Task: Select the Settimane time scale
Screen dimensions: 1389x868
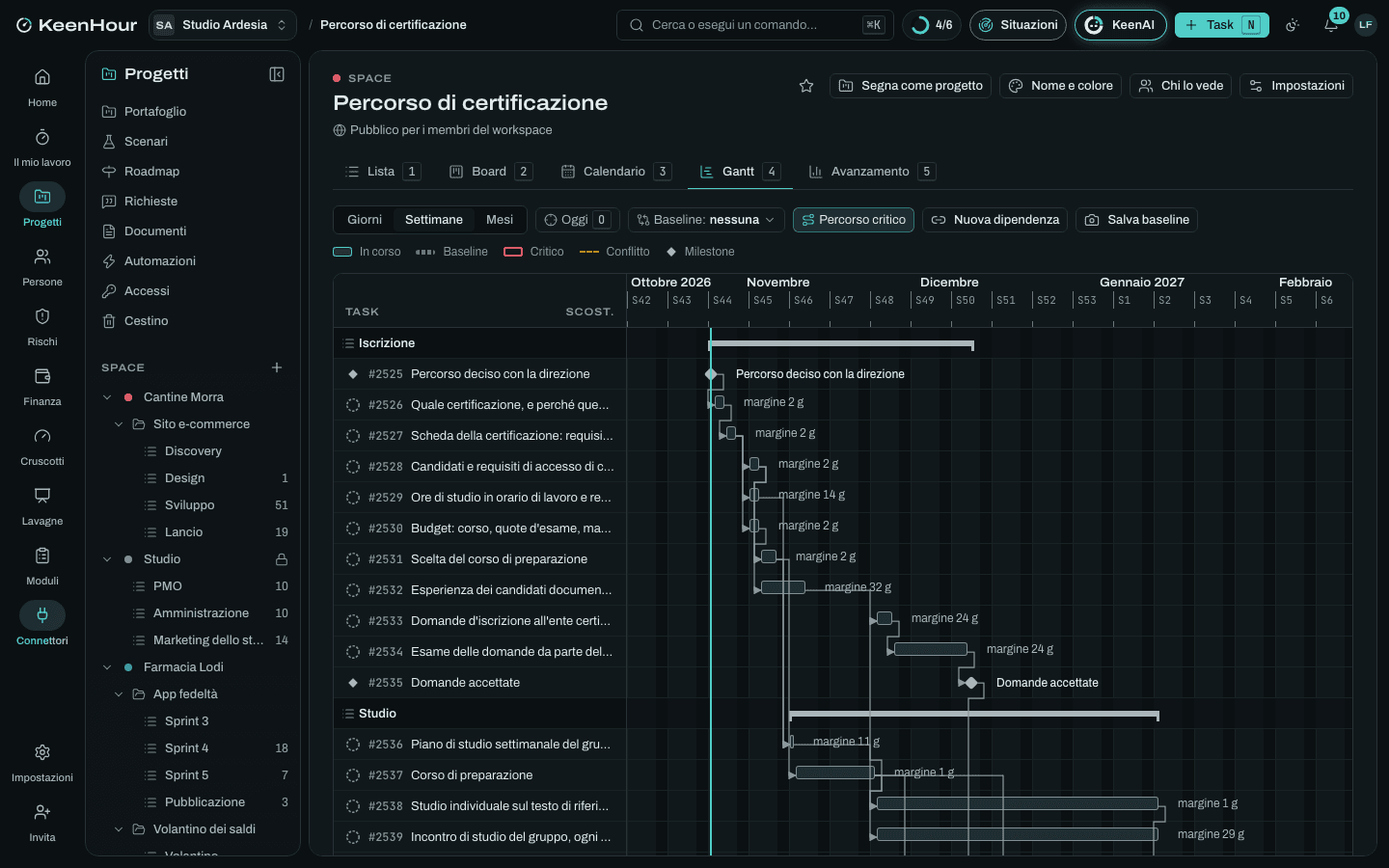Action: (x=434, y=220)
